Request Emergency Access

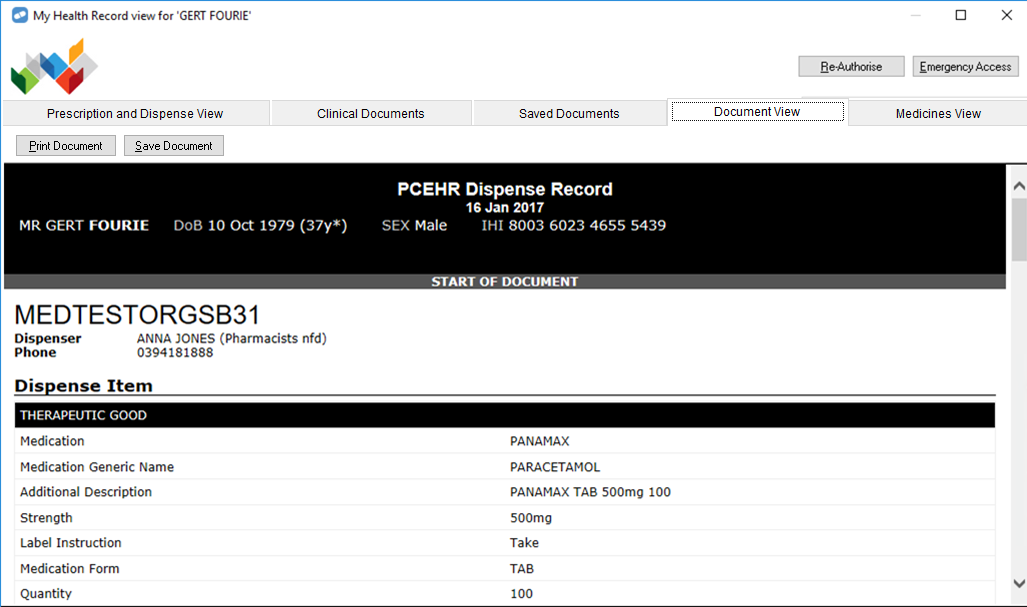964,67
